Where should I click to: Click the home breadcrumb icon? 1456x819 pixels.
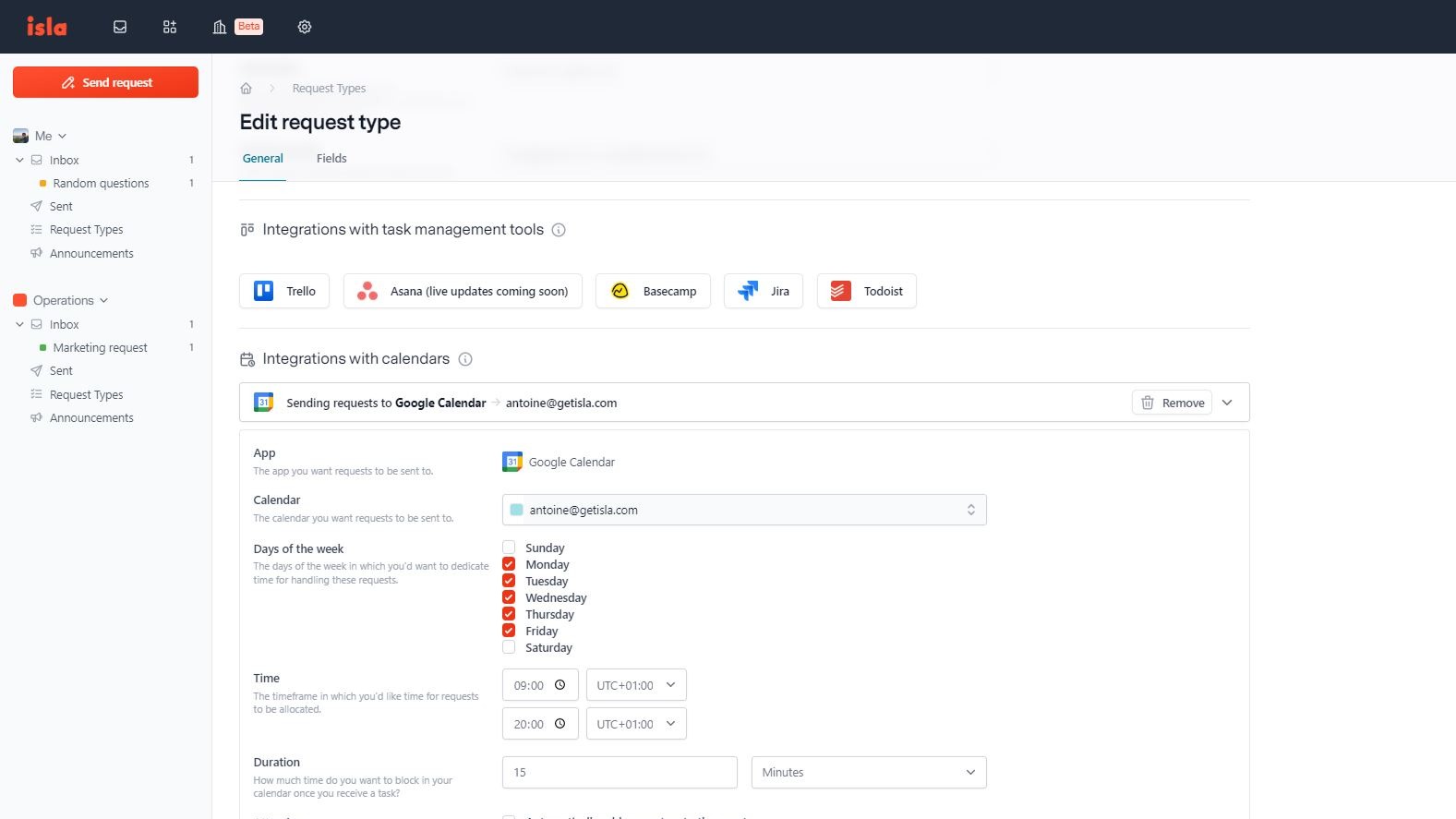[247, 89]
